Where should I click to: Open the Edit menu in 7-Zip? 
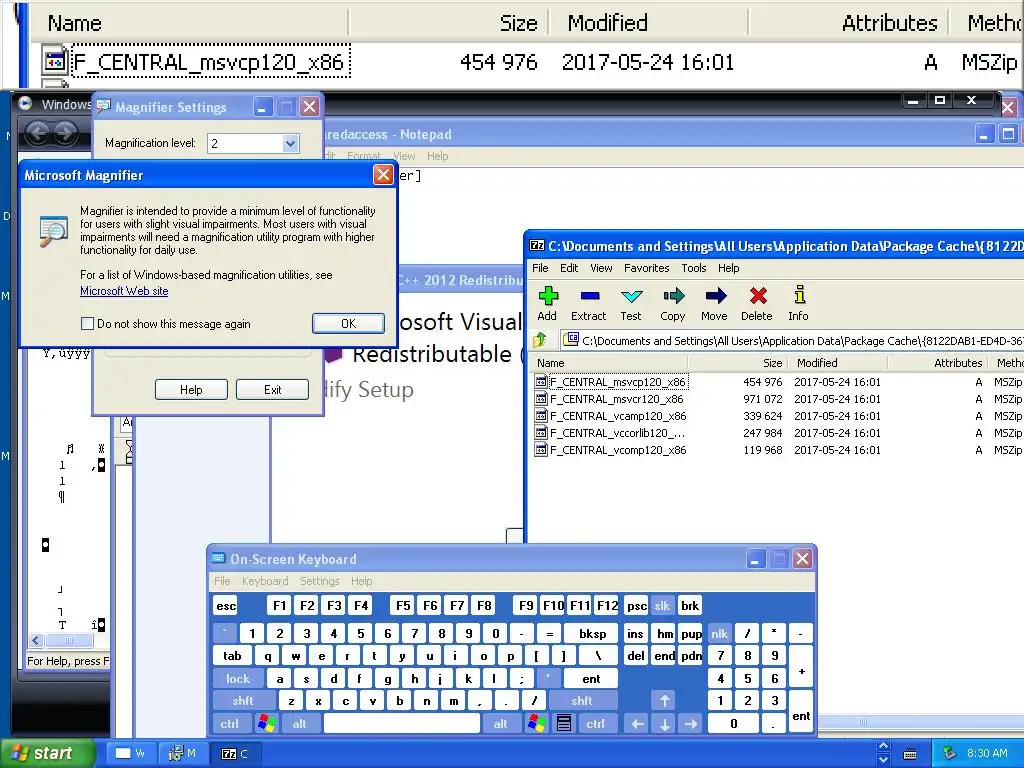point(569,268)
